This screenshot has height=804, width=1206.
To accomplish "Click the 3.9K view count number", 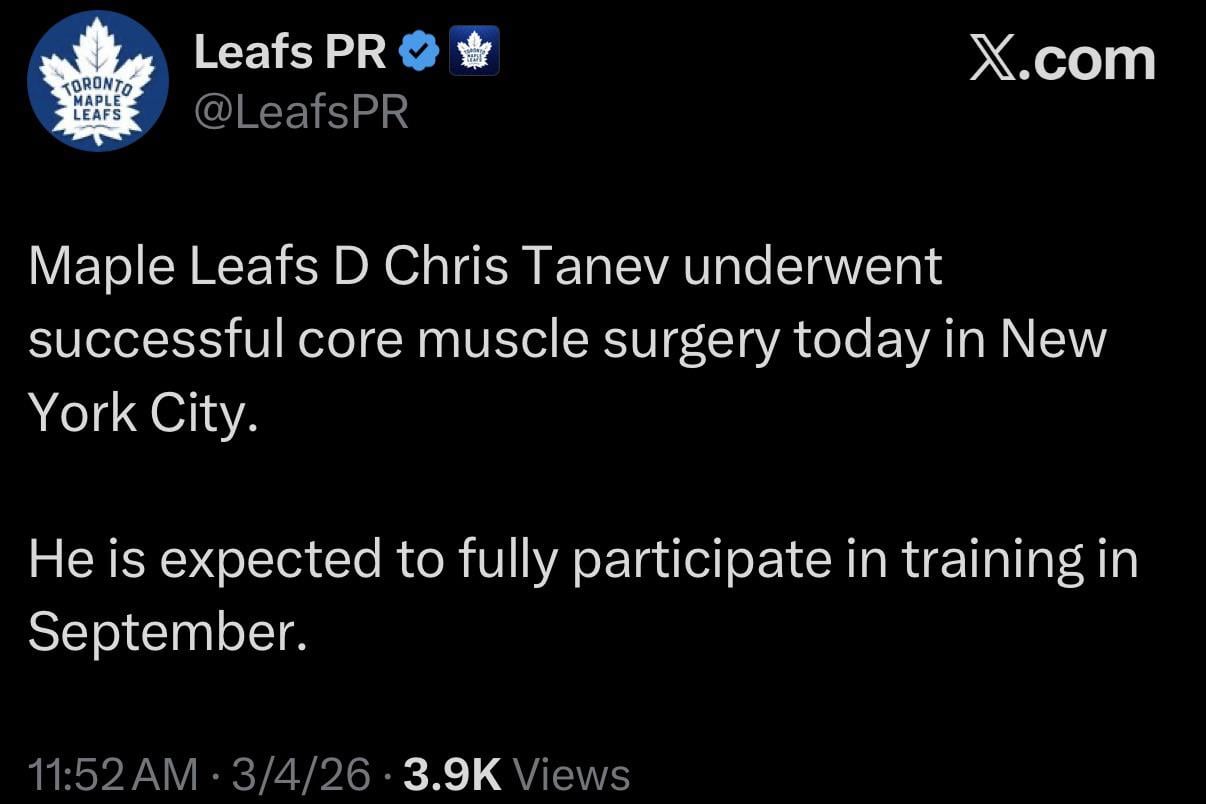I will pos(450,775).
